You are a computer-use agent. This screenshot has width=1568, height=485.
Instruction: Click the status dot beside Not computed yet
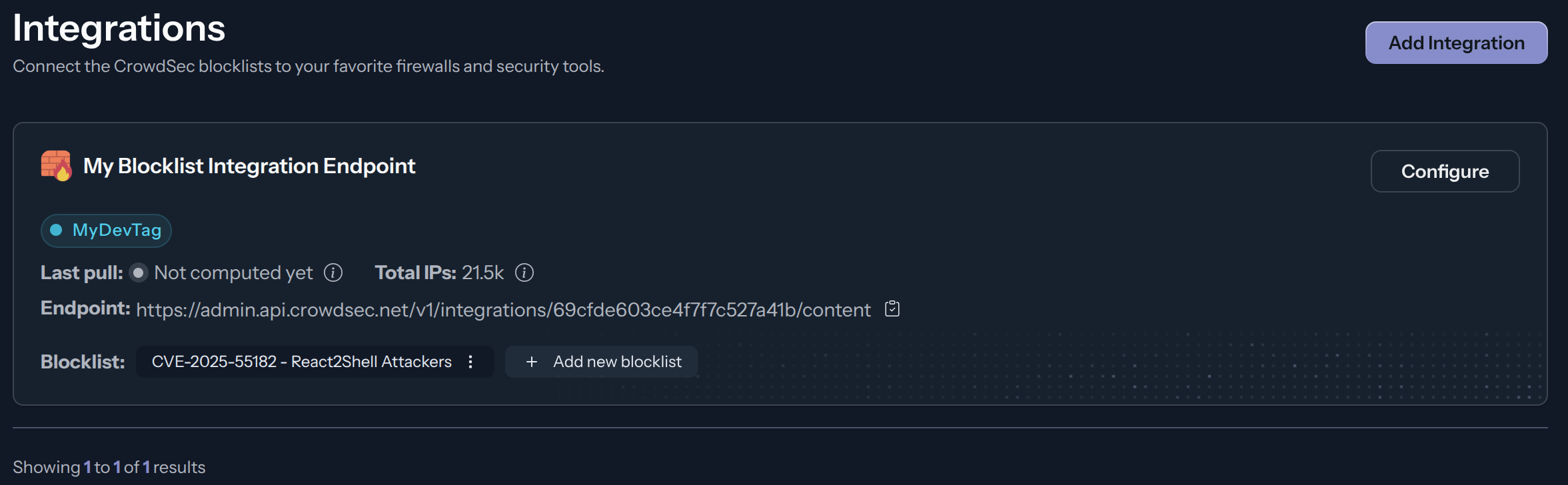point(138,272)
